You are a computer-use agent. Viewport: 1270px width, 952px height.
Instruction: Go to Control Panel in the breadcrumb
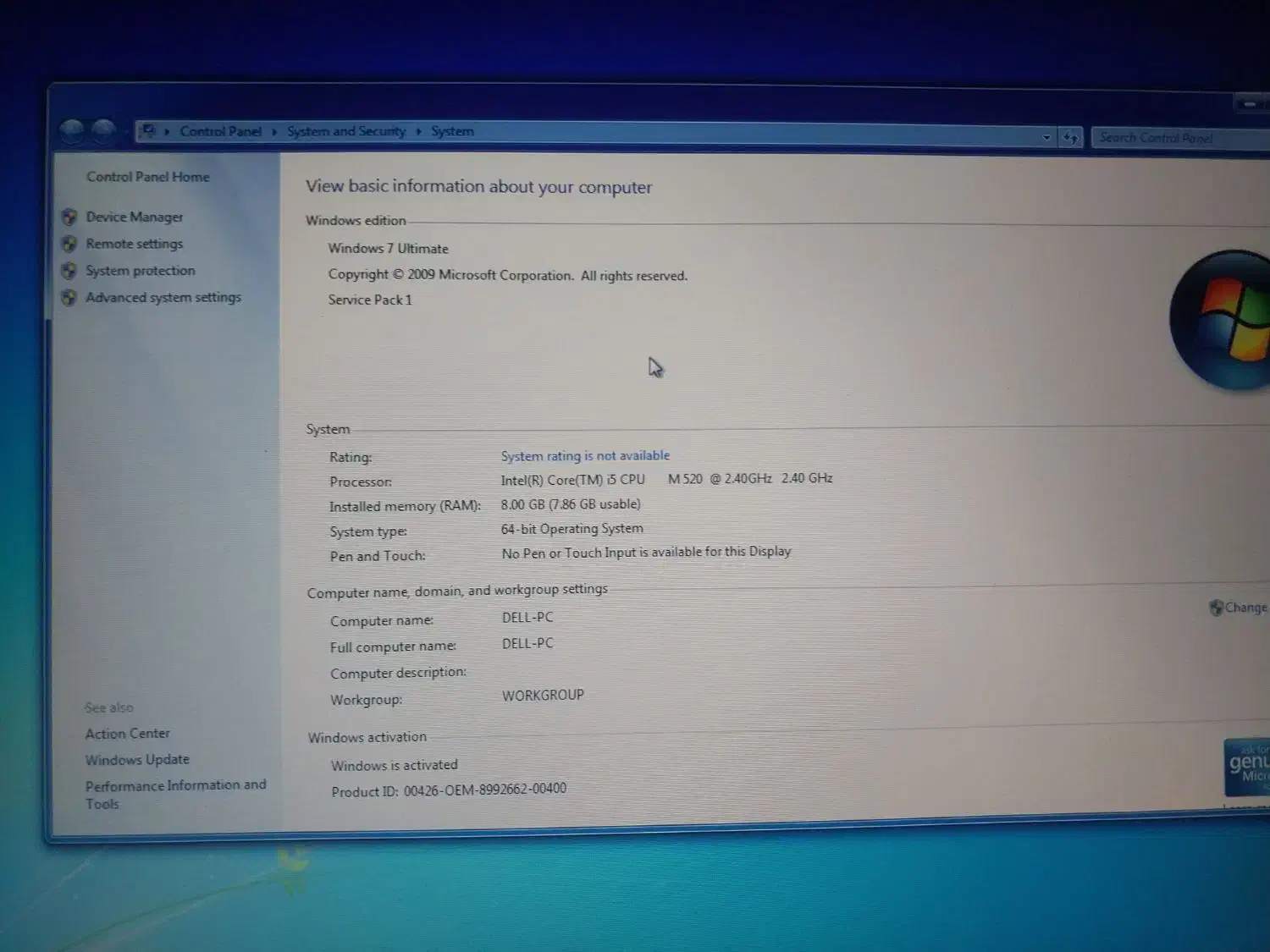click(220, 131)
